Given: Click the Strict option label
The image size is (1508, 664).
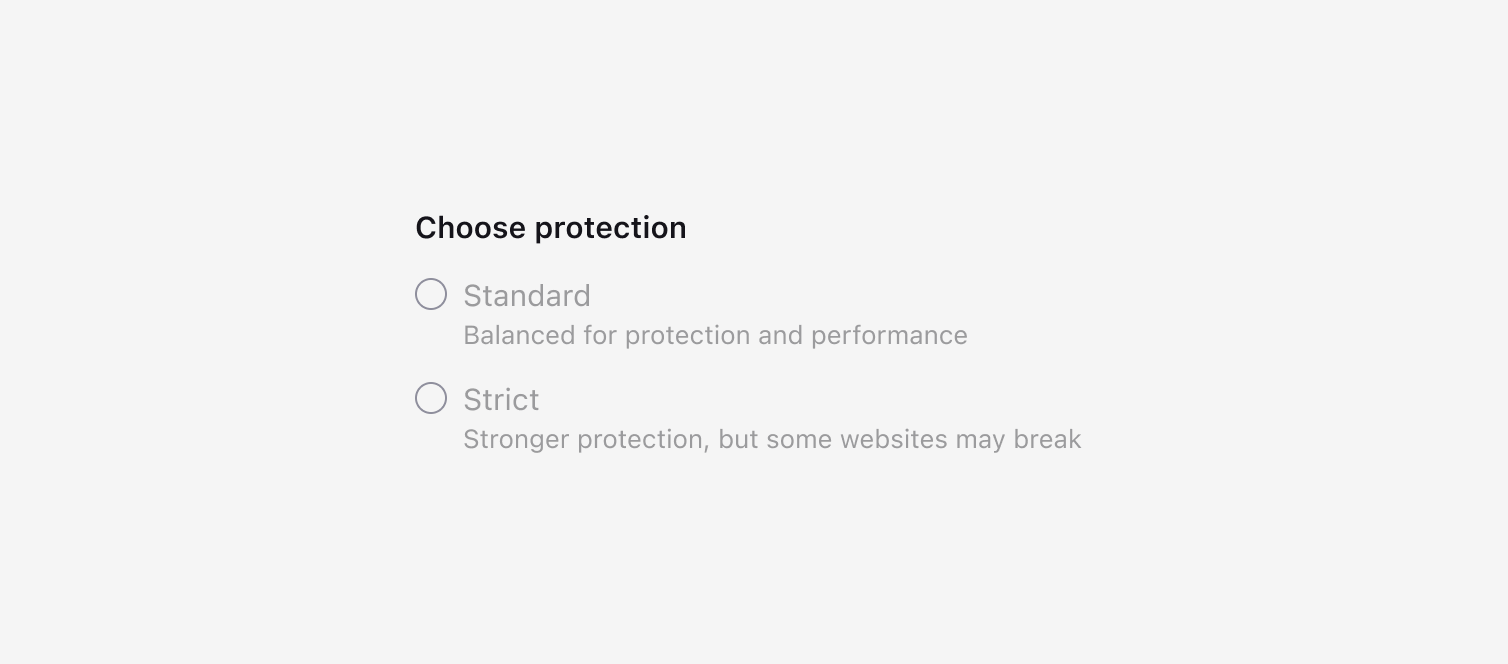Looking at the screenshot, I should pyautogui.click(x=501, y=400).
